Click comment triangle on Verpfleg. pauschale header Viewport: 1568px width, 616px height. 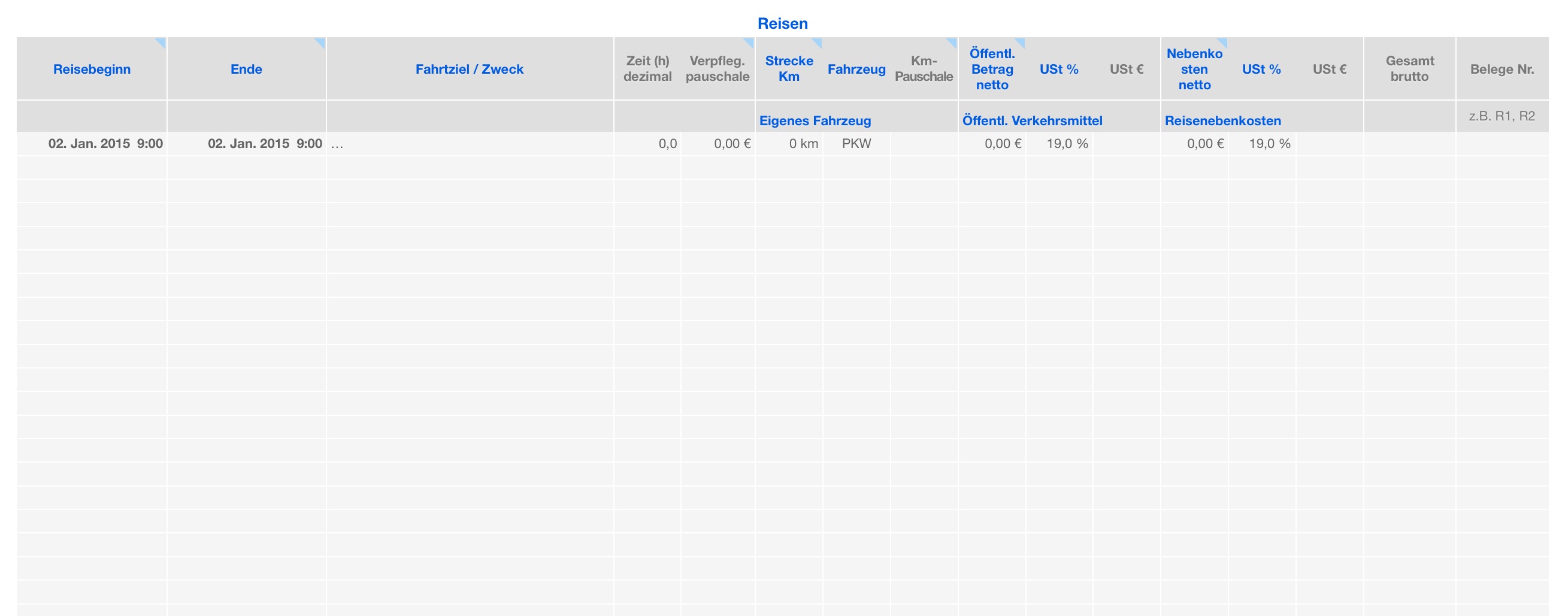[x=749, y=42]
